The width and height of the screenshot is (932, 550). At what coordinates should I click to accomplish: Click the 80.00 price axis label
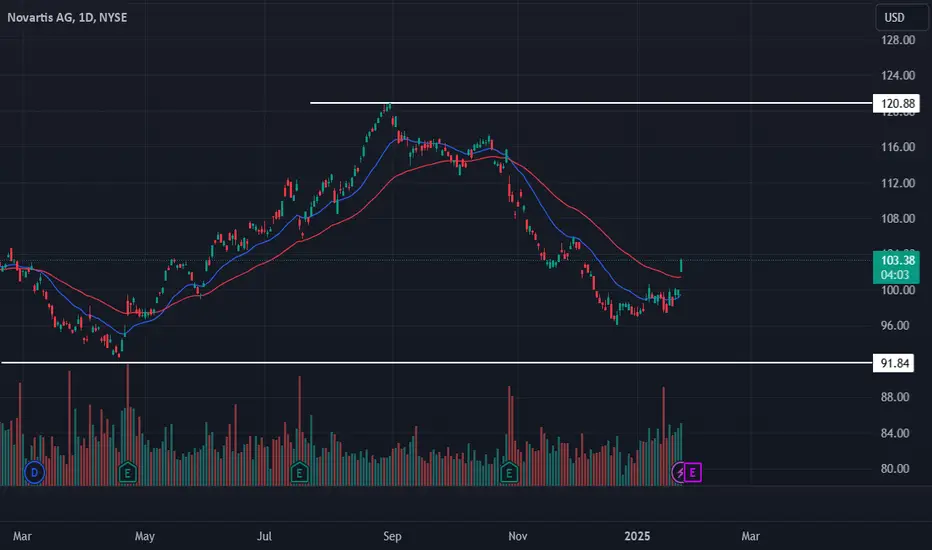895,469
